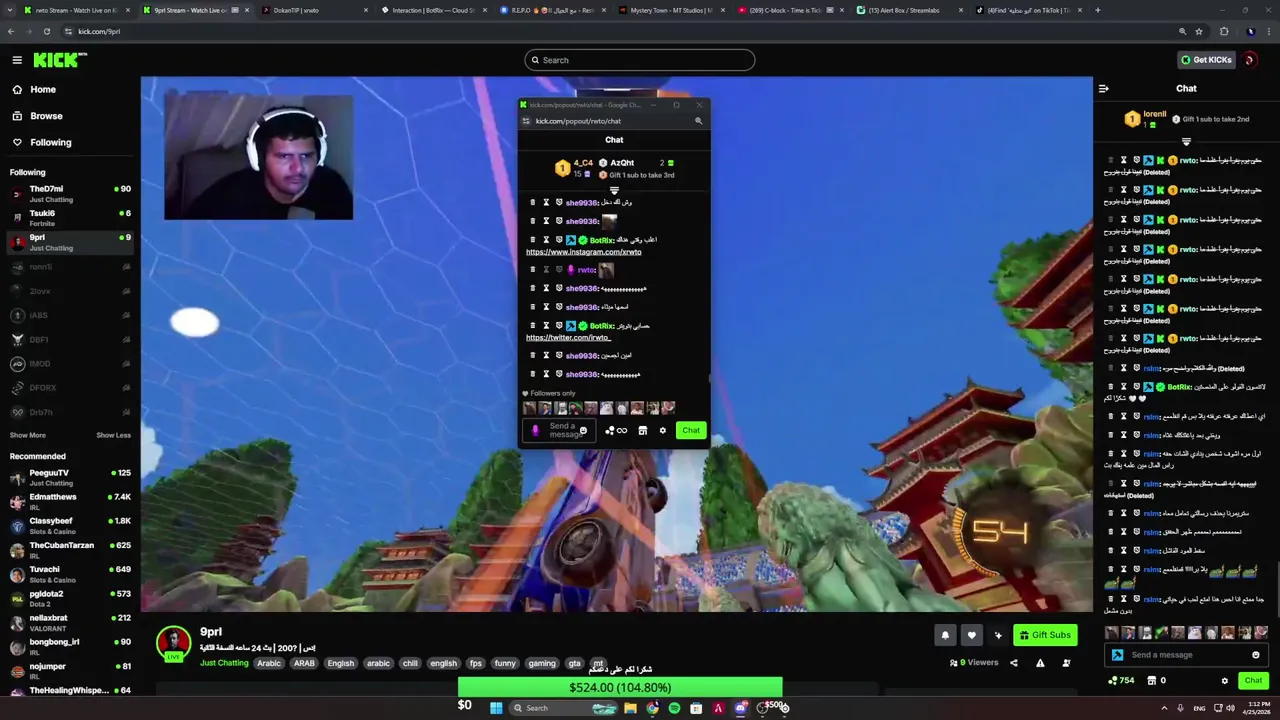Click the Kick logo

[60, 60]
